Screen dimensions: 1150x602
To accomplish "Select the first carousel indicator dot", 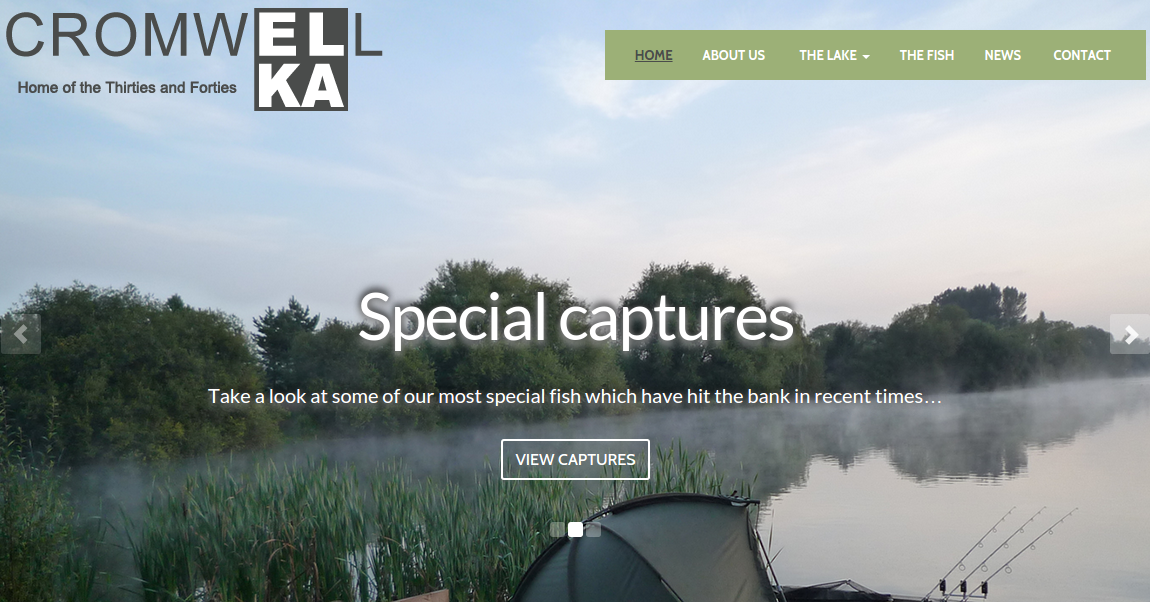I will [x=557, y=529].
